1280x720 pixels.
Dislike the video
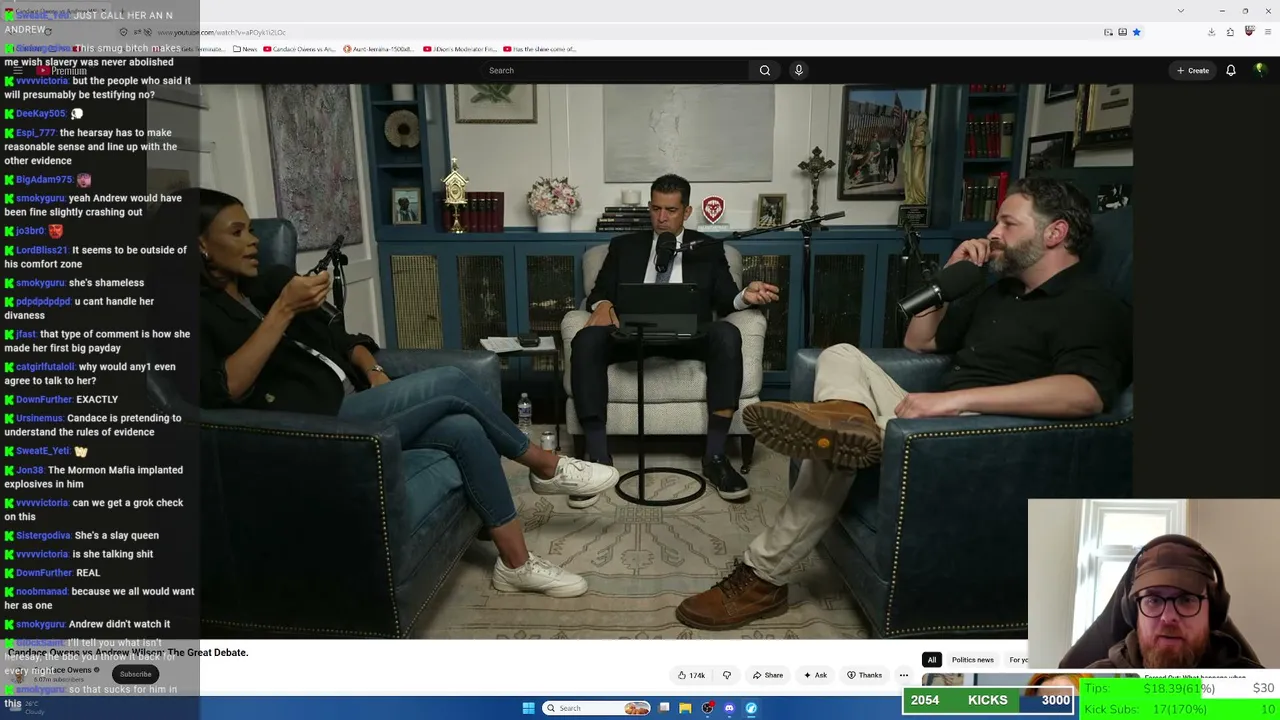click(727, 675)
